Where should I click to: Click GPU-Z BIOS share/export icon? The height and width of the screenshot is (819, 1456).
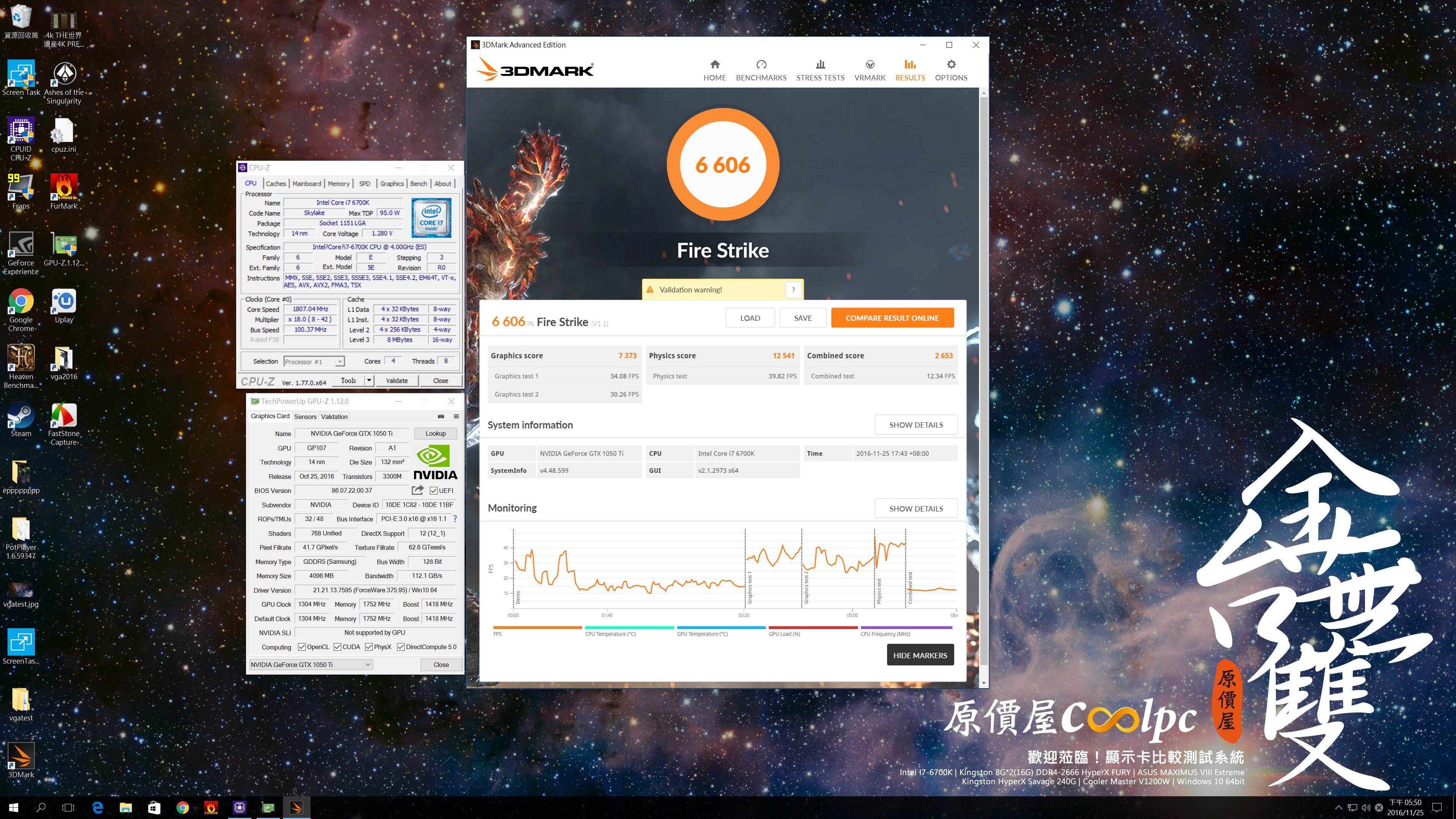point(418,490)
